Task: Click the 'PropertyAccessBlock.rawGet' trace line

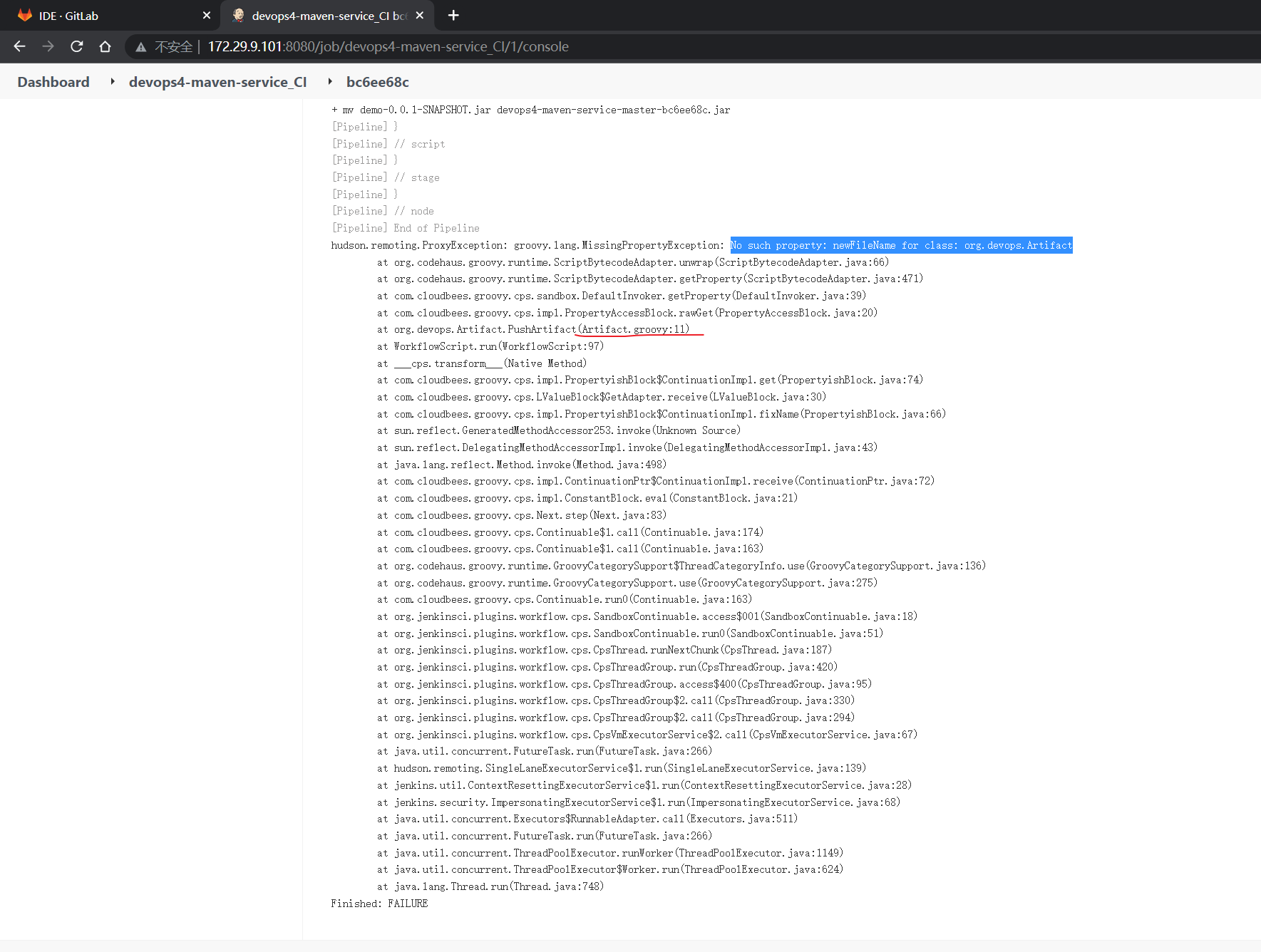Action: [x=627, y=313]
